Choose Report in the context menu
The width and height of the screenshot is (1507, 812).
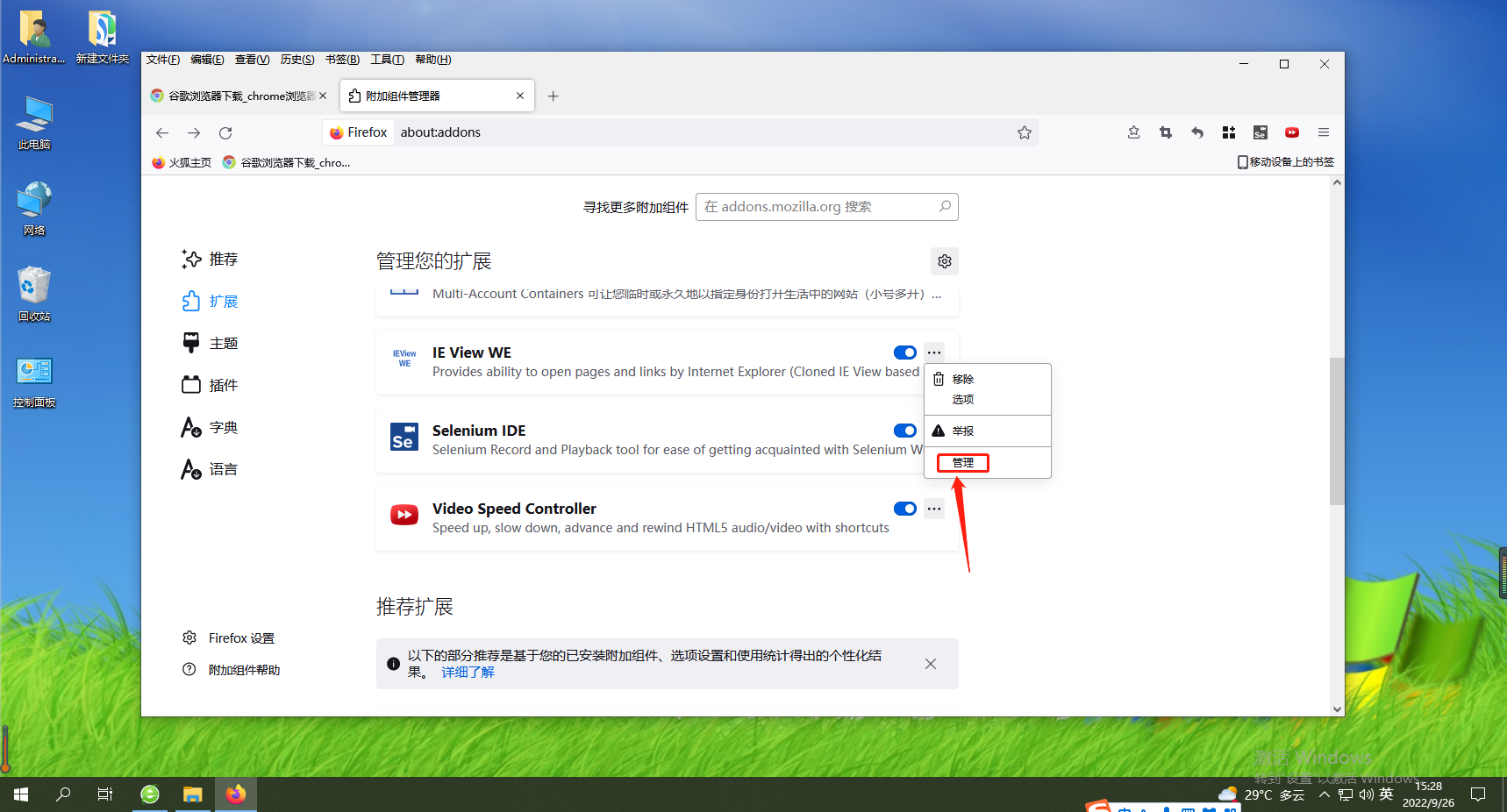(987, 431)
